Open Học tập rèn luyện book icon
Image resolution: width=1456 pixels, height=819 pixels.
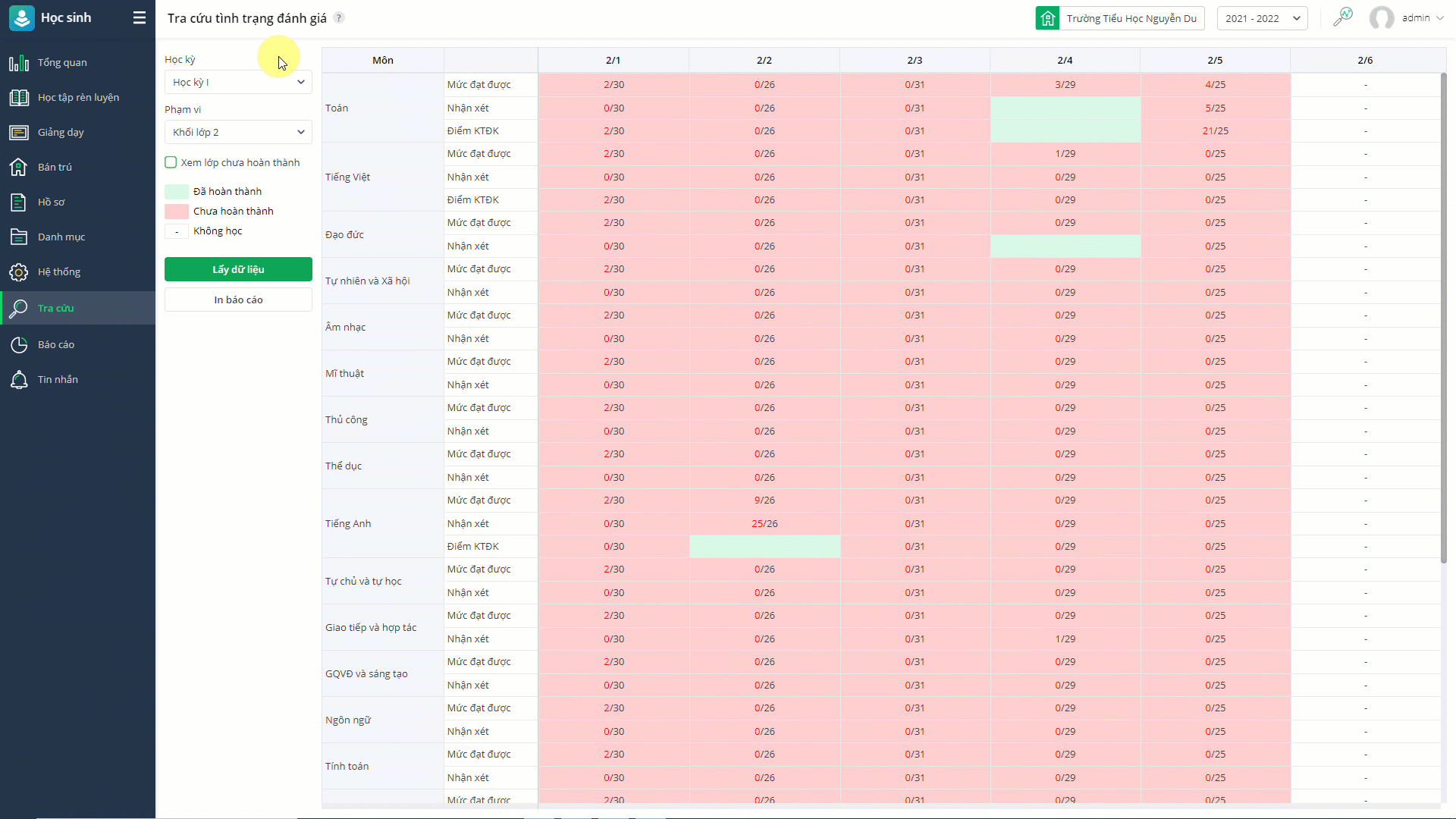pyautogui.click(x=19, y=98)
